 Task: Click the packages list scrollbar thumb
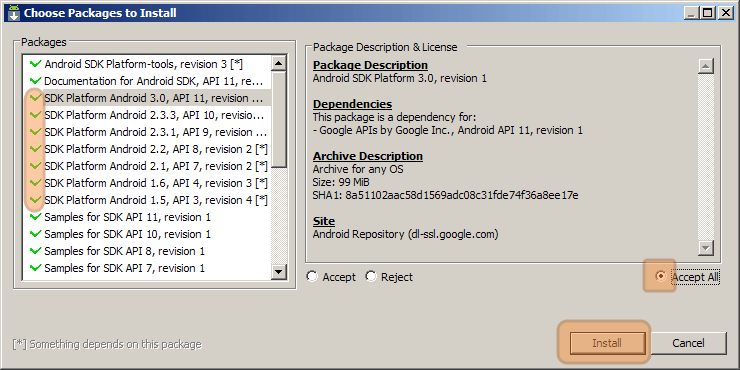point(278,119)
